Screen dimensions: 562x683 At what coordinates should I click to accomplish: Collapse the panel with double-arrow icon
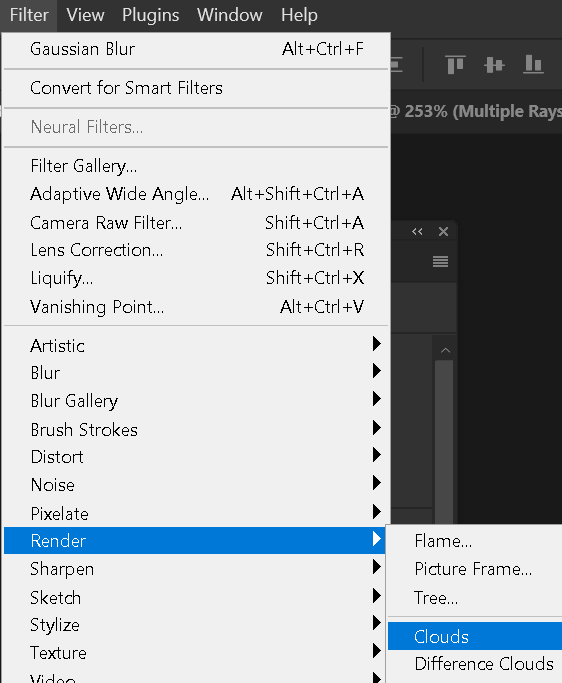pyautogui.click(x=417, y=231)
